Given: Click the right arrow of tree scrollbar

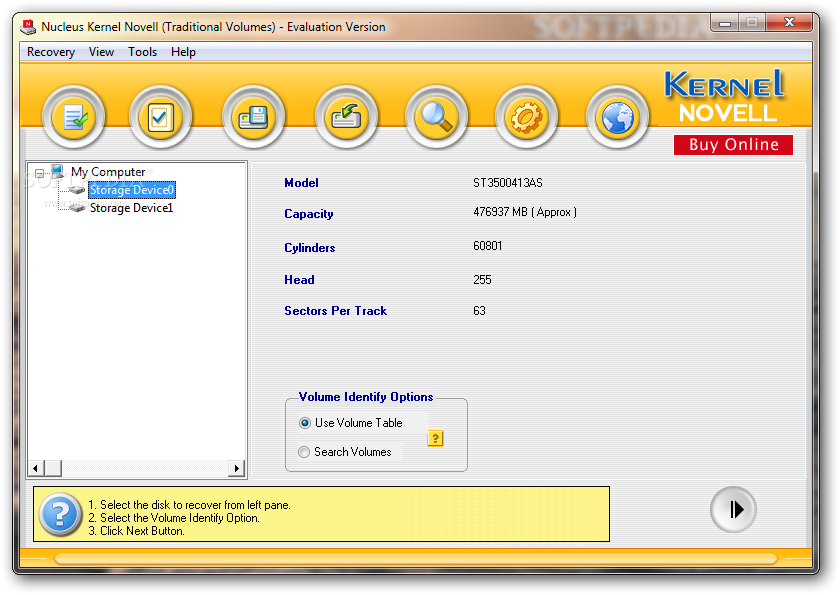Looking at the screenshot, I should coord(236,469).
